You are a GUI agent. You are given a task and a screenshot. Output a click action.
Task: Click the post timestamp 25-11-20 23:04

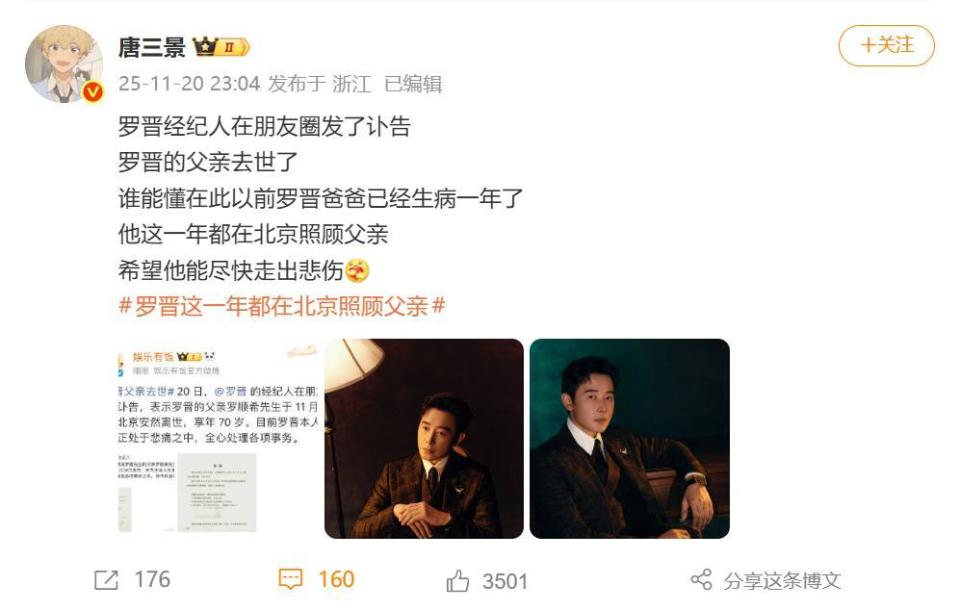tap(189, 84)
